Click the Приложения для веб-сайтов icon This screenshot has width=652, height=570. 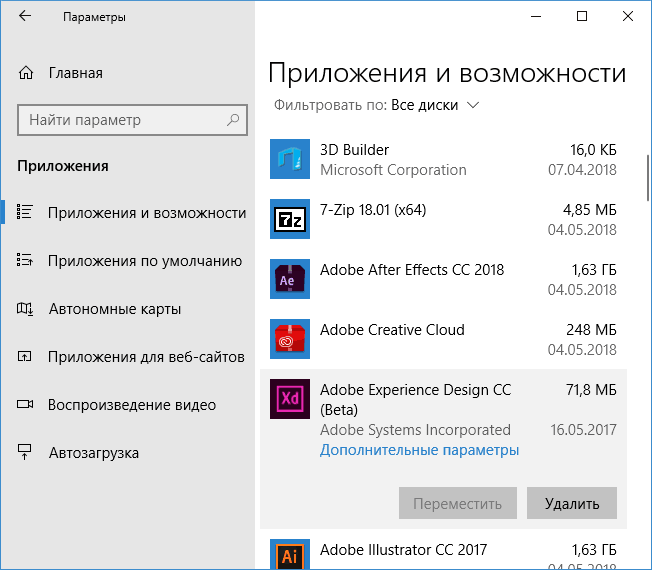tap(25, 356)
